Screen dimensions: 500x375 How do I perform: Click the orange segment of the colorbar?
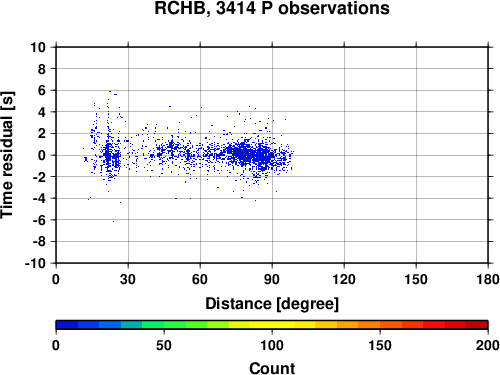[x=369, y=325]
